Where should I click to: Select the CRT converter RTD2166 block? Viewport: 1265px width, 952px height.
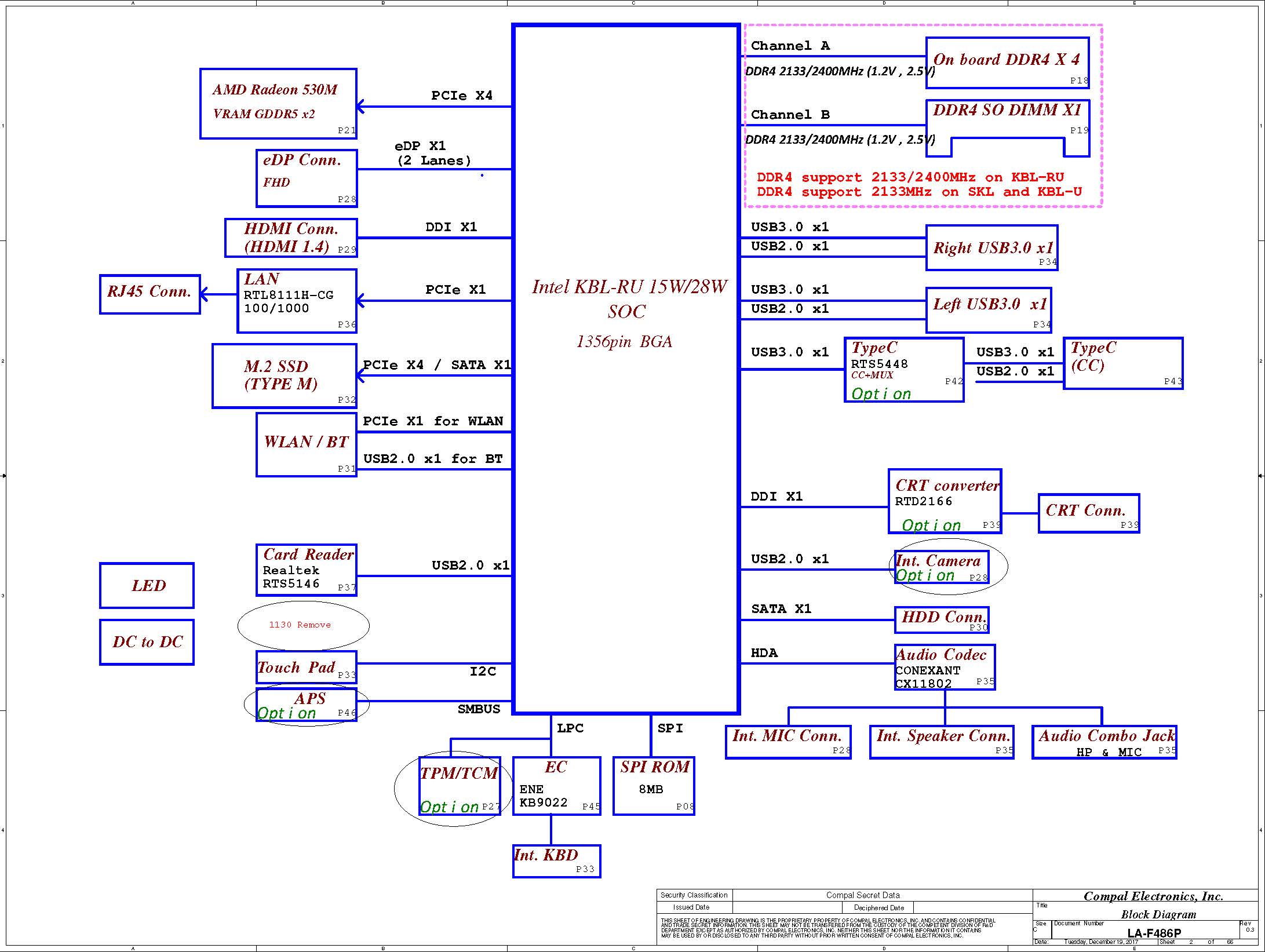(945, 501)
